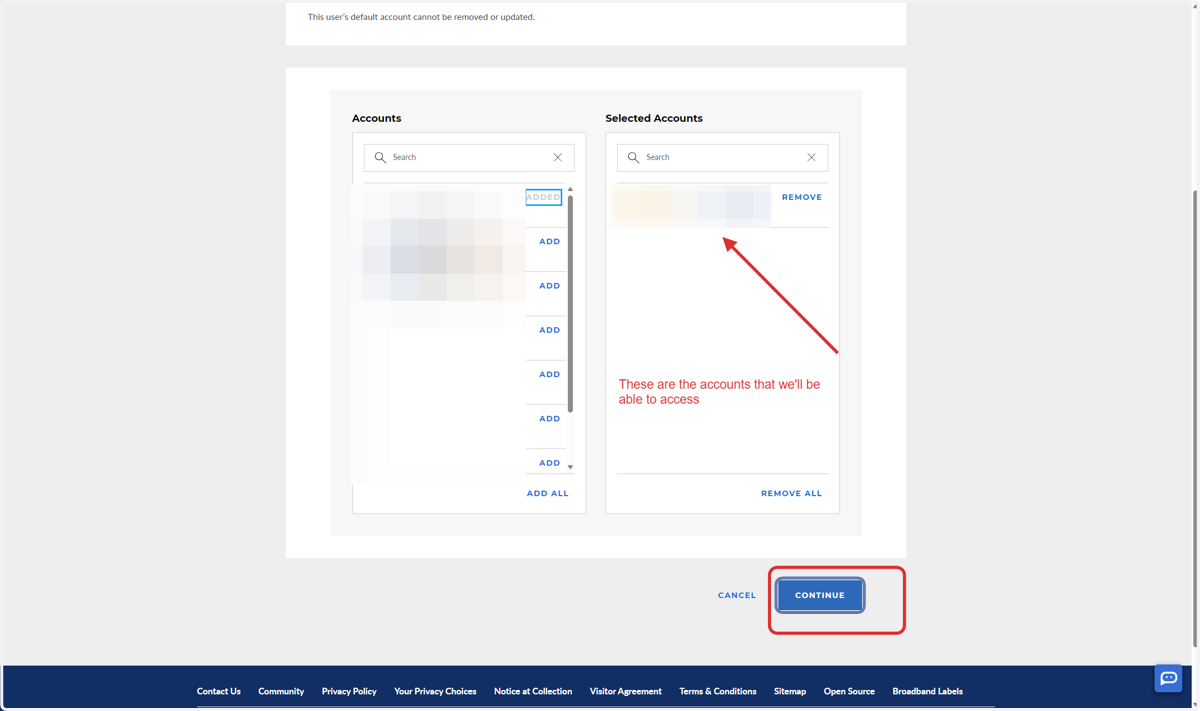Clear the Selected Accounts search with X

click(811, 157)
